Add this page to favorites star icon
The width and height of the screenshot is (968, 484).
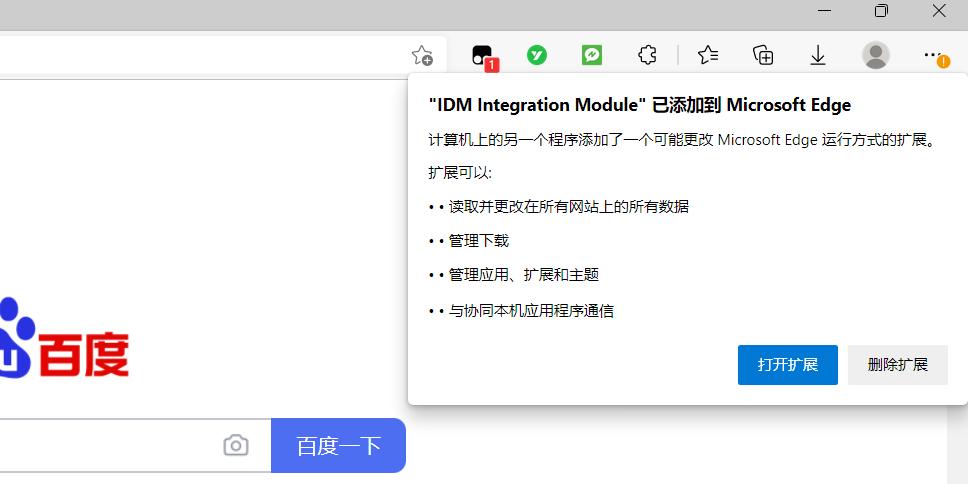[422, 56]
